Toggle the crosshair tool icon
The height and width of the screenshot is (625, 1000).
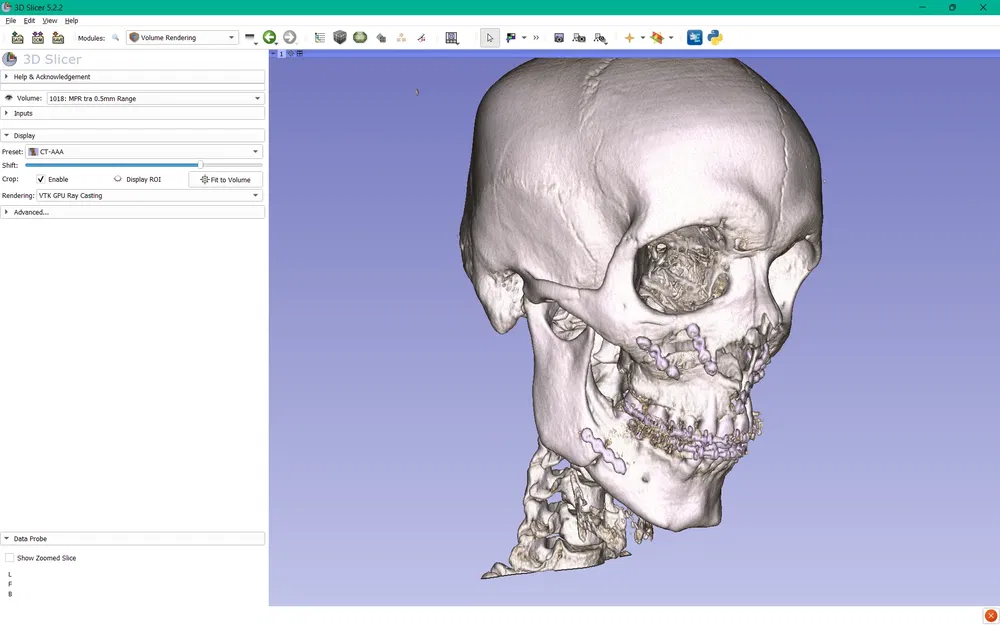630,38
